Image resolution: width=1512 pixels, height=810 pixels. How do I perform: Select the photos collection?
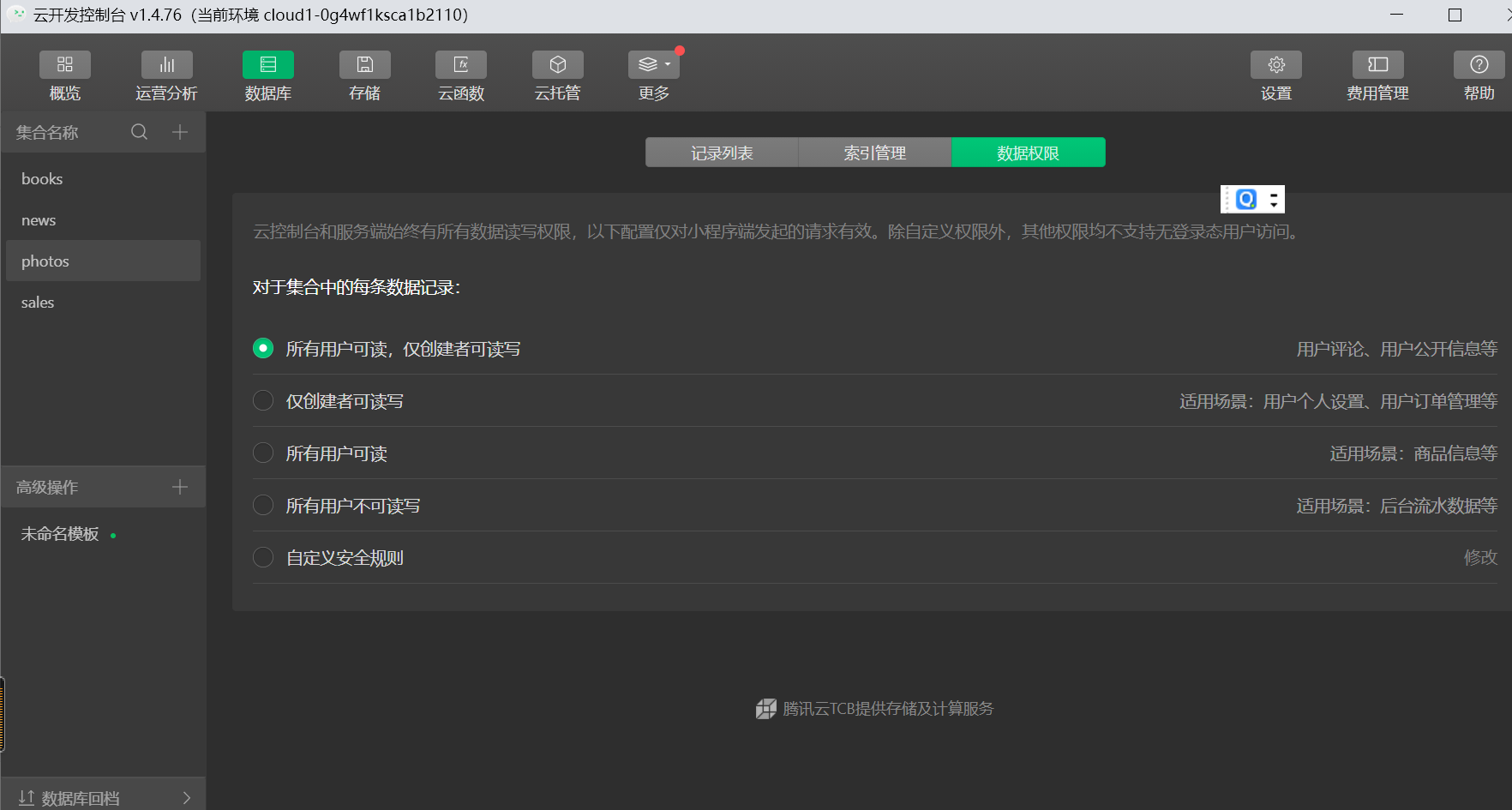coord(103,261)
